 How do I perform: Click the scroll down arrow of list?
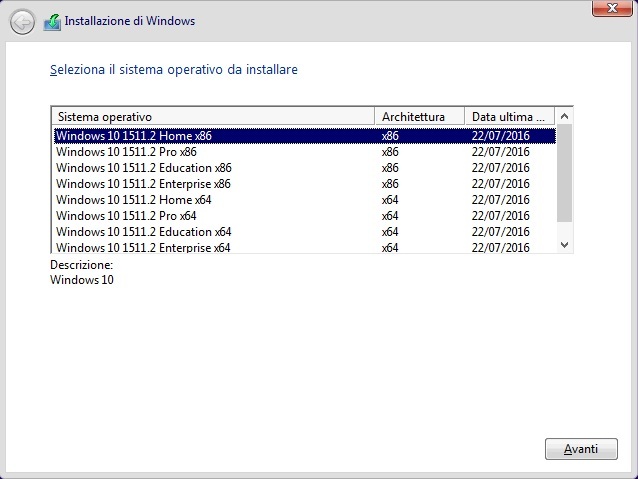(564, 245)
